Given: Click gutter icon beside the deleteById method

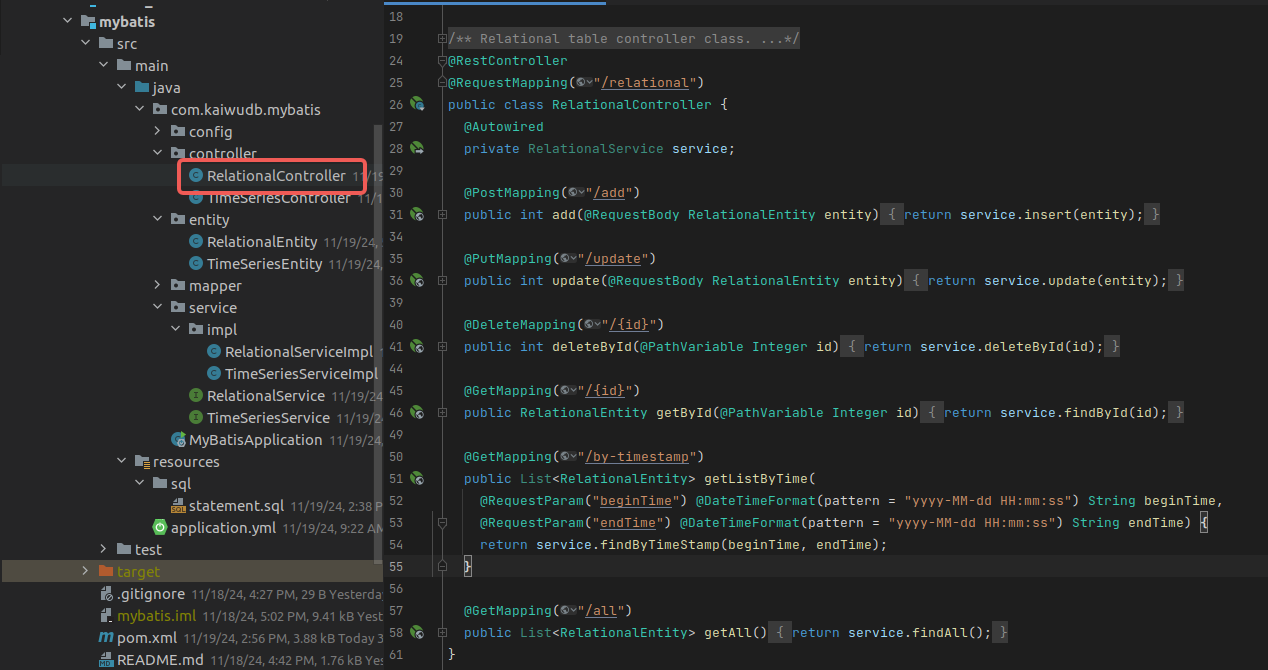Looking at the screenshot, I should [417, 346].
